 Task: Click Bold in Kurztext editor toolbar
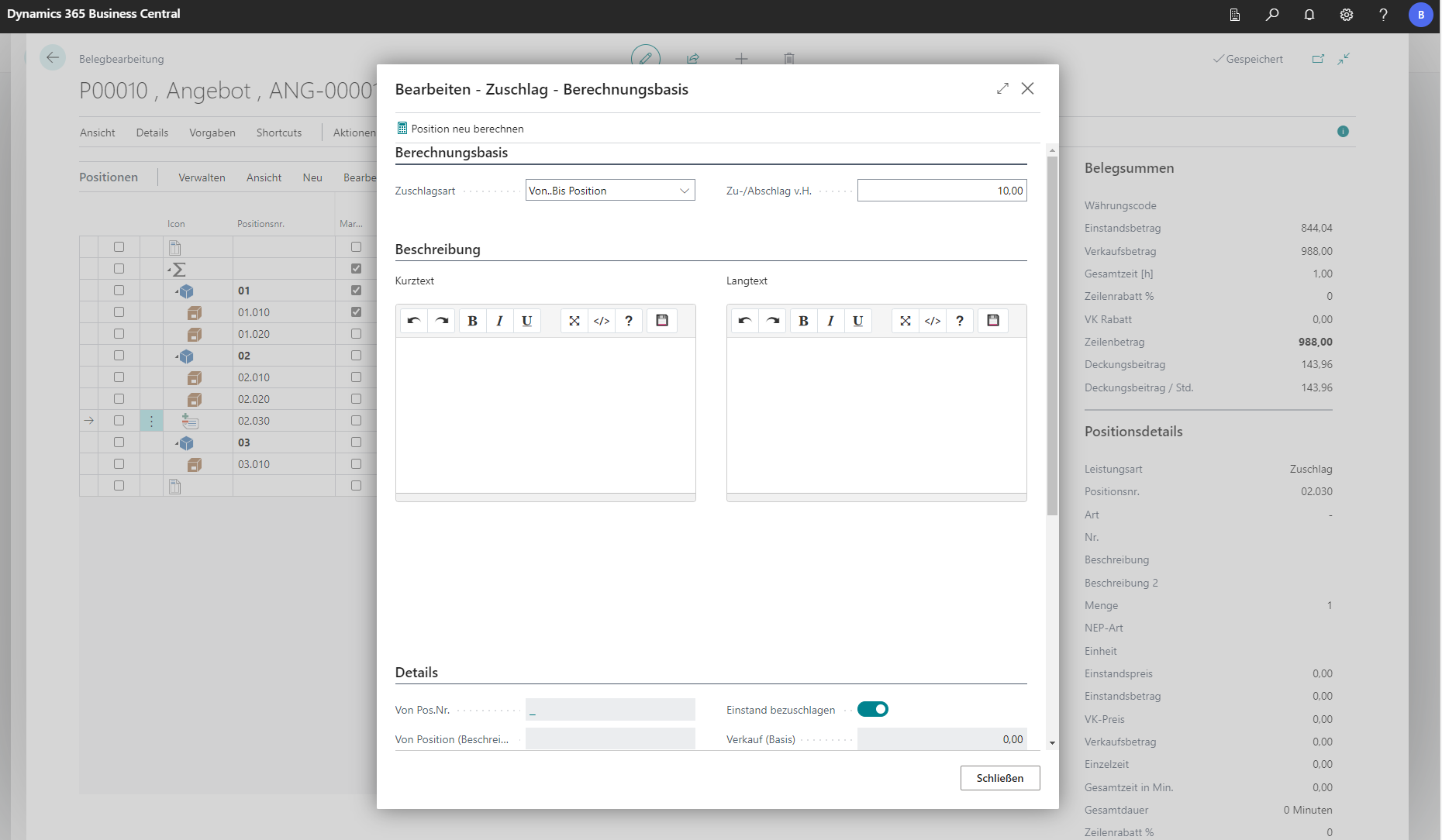click(472, 321)
